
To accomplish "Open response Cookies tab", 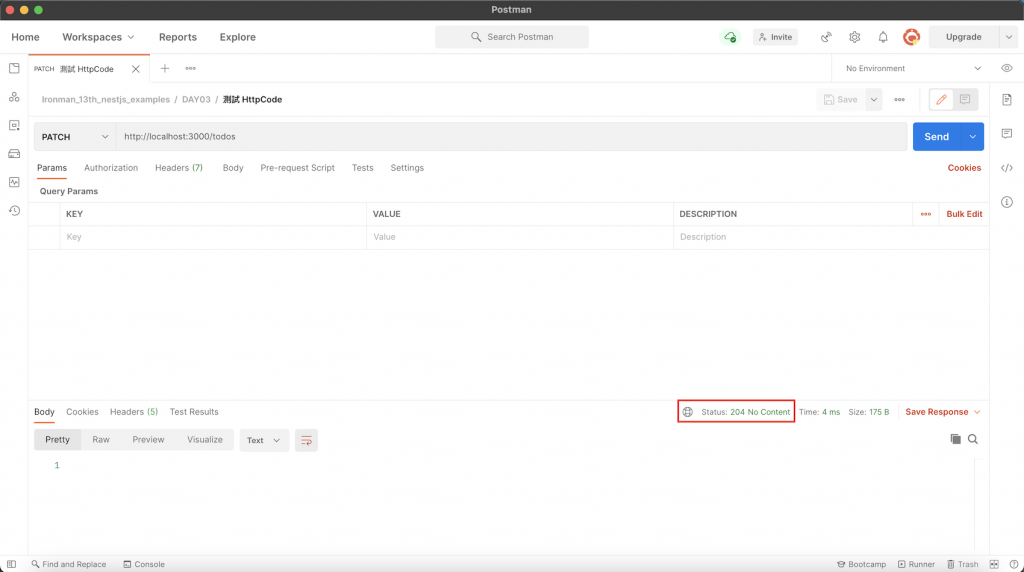I will 82,412.
